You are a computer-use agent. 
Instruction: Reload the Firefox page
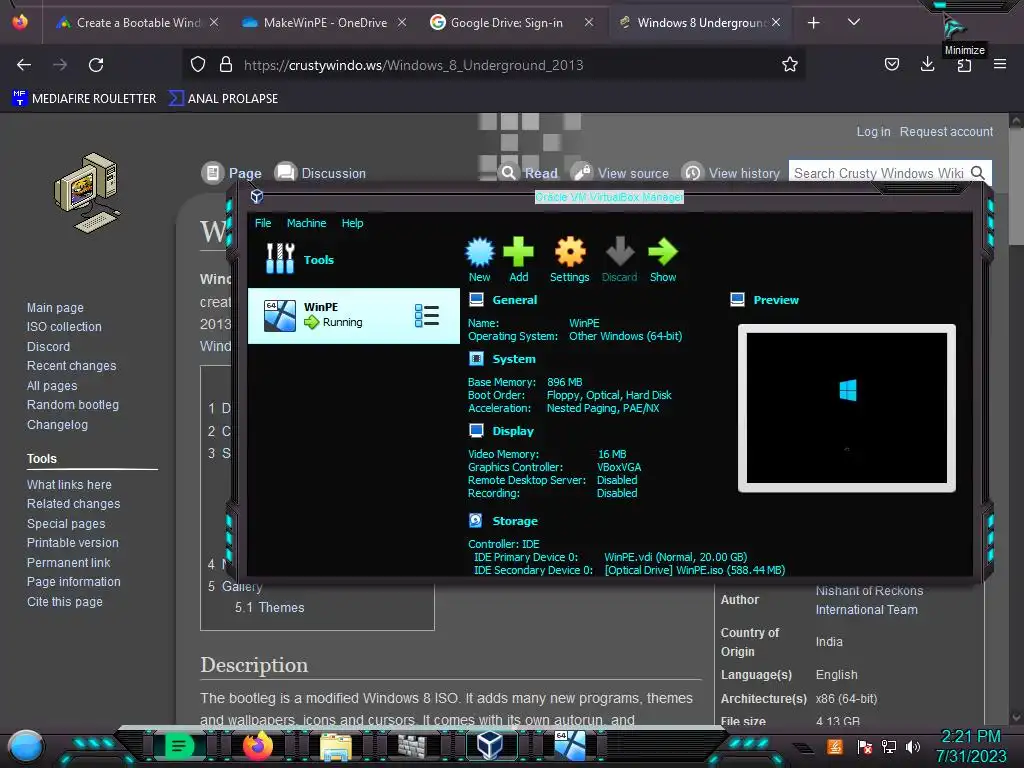click(x=96, y=65)
